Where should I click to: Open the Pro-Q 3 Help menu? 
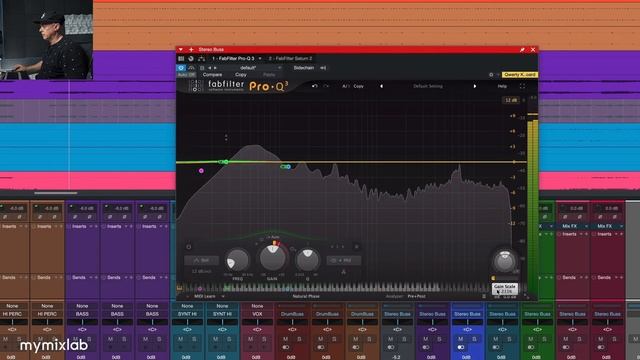(502, 86)
